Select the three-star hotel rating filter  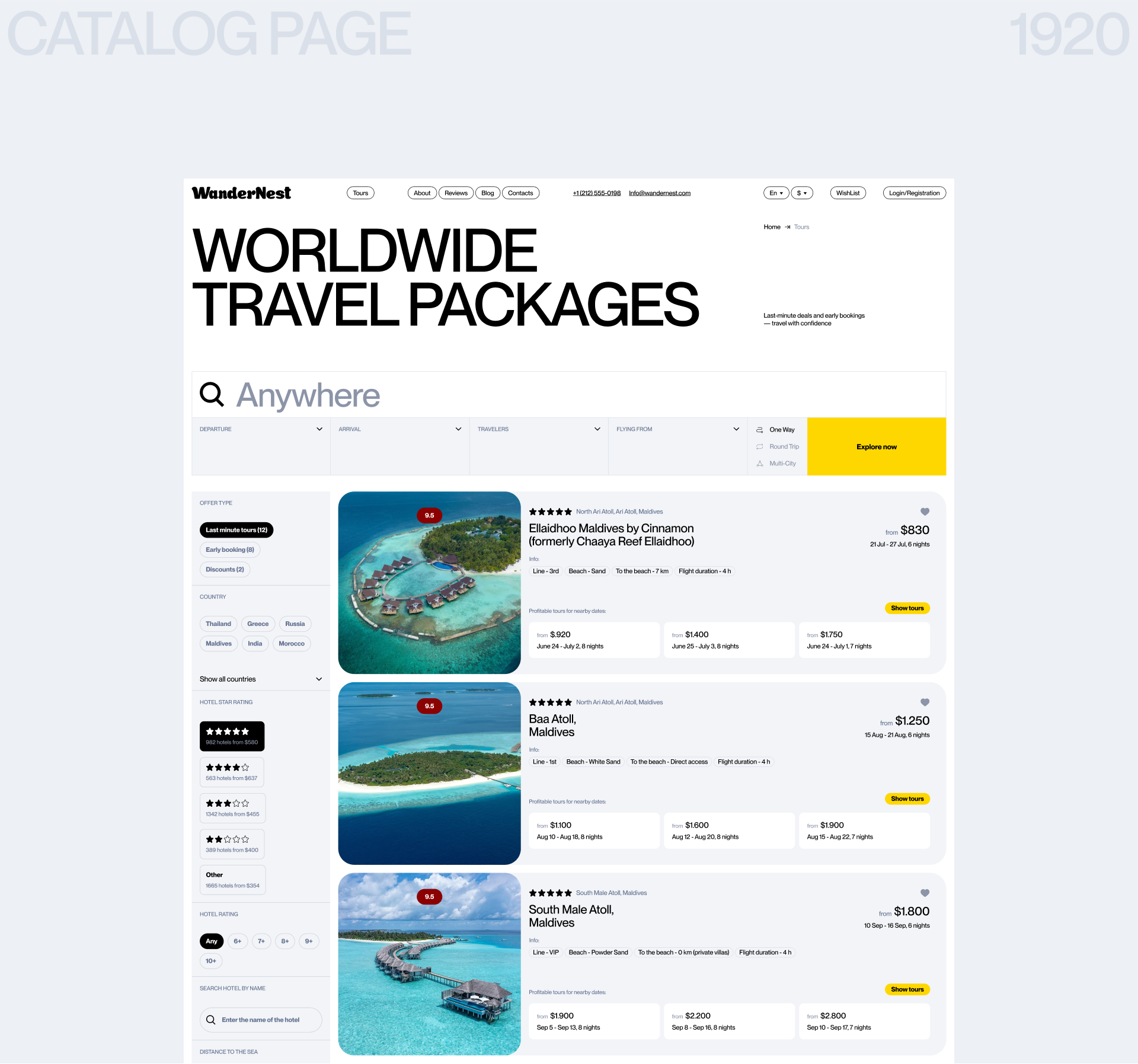coord(232,808)
